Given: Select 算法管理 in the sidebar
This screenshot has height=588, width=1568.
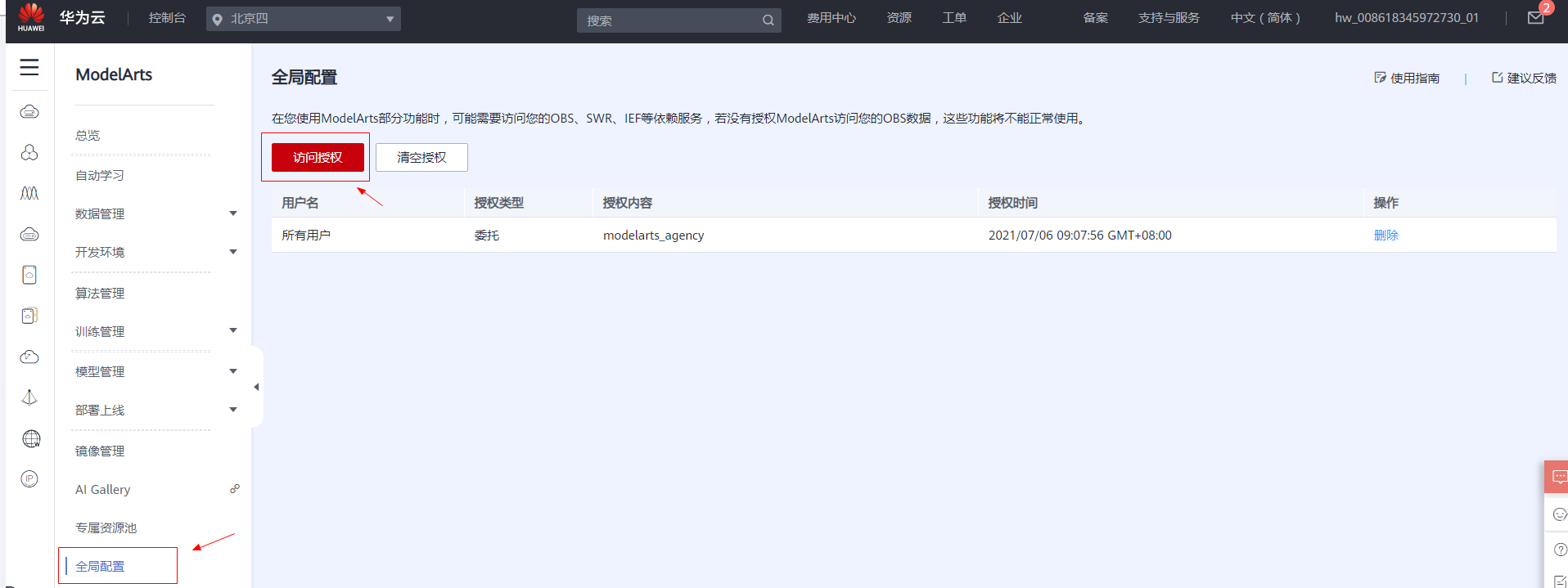Looking at the screenshot, I should [100, 293].
